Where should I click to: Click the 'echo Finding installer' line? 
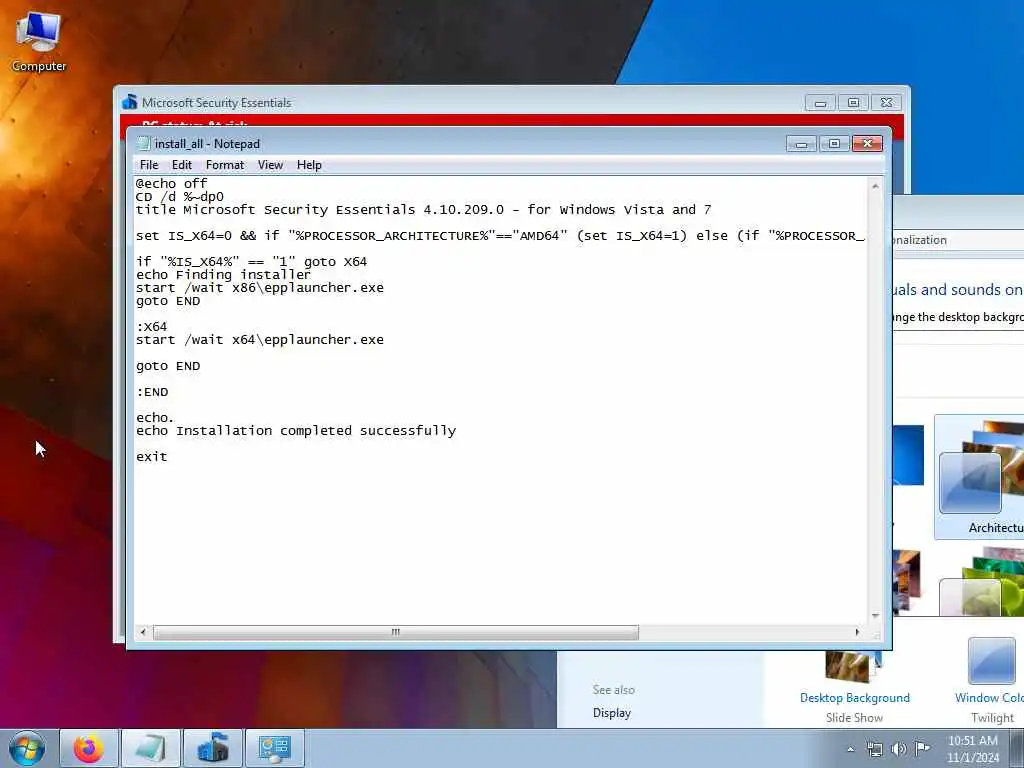pos(223,275)
